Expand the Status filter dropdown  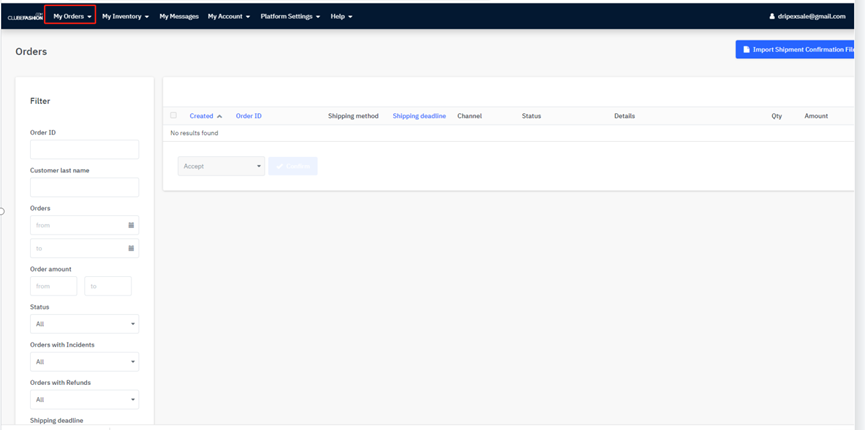pyautogui.click(x=84, y=324)
